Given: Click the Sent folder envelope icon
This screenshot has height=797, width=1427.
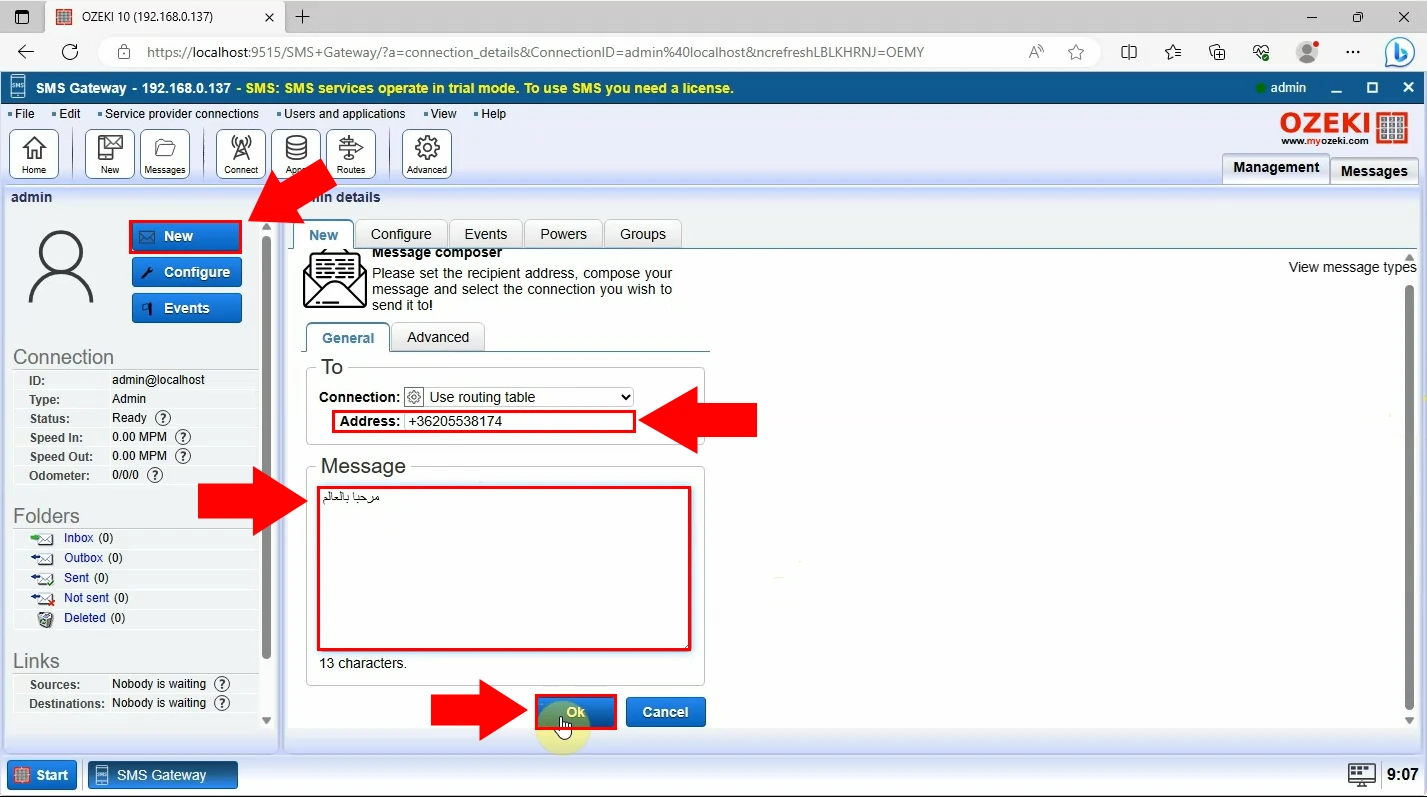Looking at the screenshot, I should pyautogui.click(x=42, y=578).
